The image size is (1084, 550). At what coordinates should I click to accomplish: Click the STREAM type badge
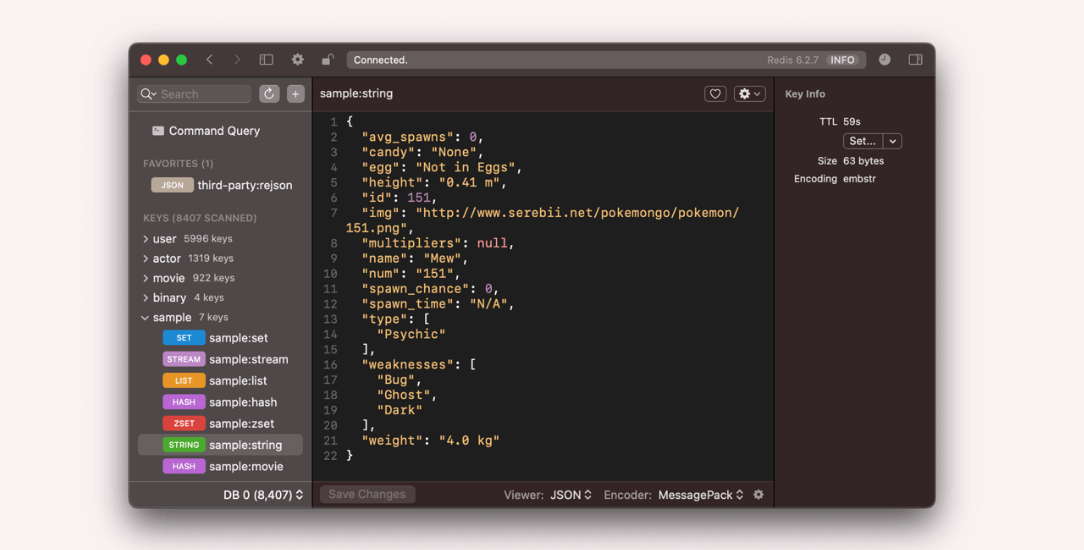184,359
